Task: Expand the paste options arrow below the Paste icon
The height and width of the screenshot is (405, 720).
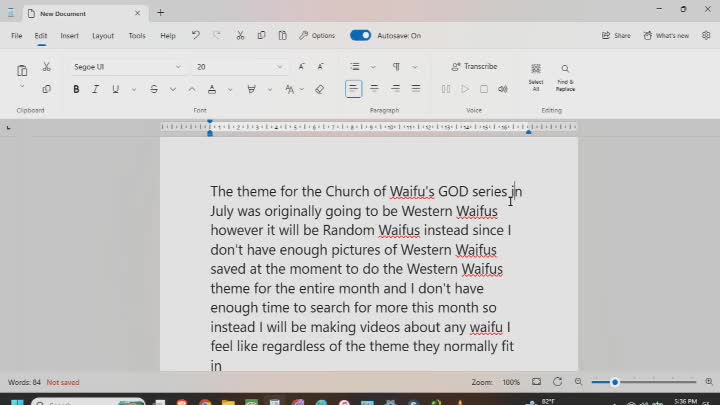Action: [22, 86]
